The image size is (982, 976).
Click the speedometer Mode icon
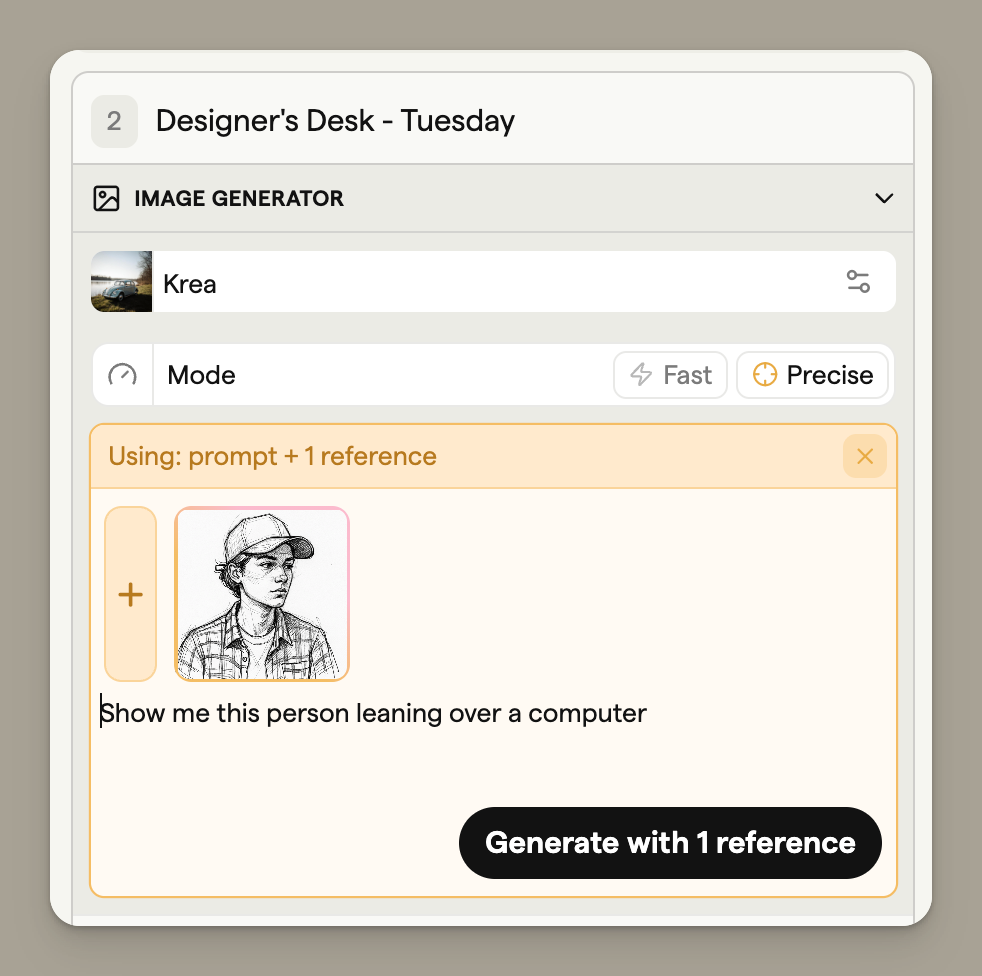click(122, 375)
